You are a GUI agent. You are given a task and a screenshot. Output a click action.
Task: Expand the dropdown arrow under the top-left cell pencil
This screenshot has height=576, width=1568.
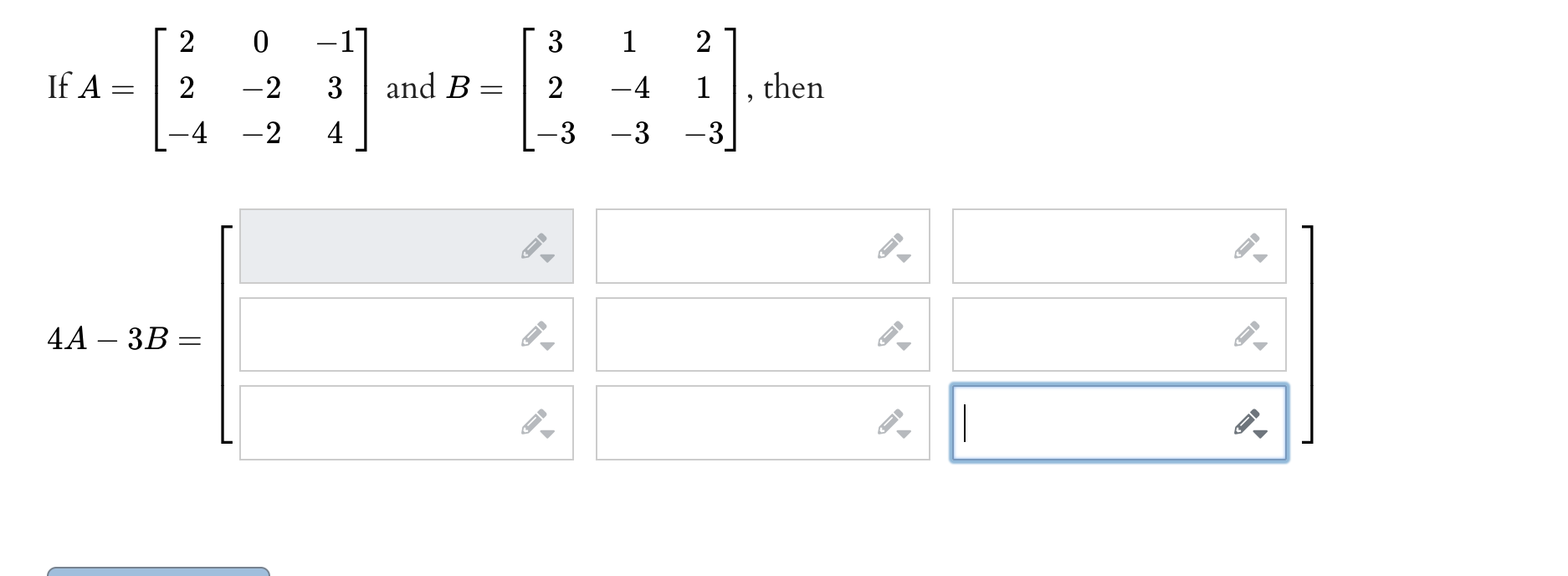549,258
